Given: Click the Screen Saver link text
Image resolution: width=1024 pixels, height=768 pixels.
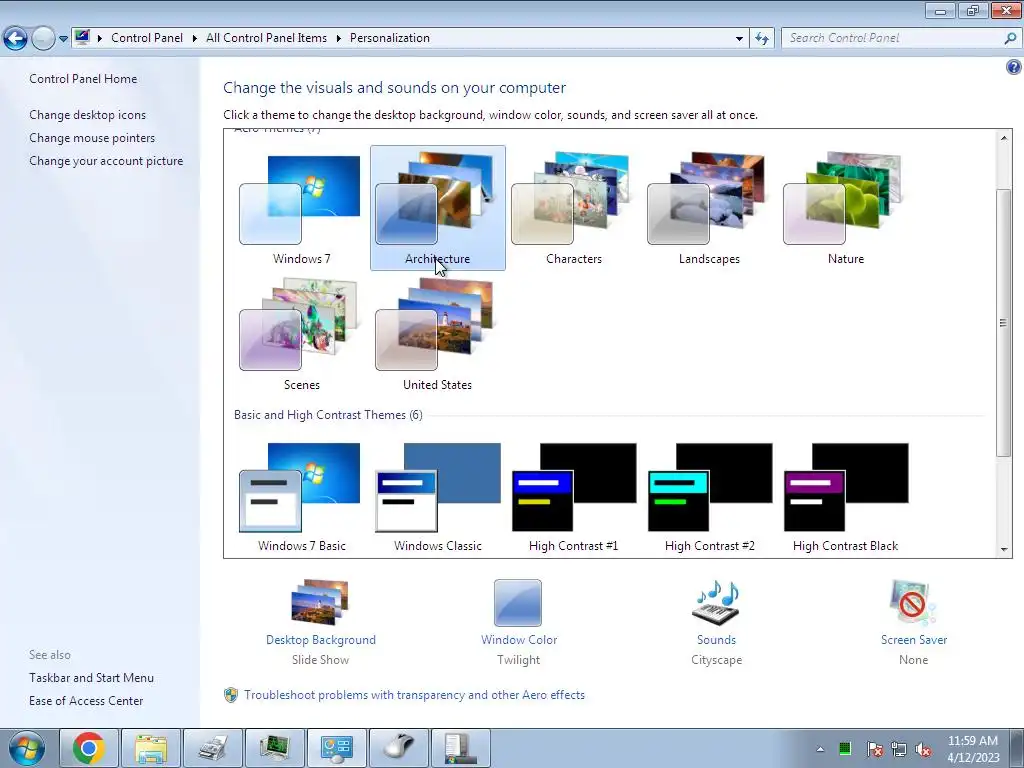Looking at the screenshot, I should (x=914, y=640).
